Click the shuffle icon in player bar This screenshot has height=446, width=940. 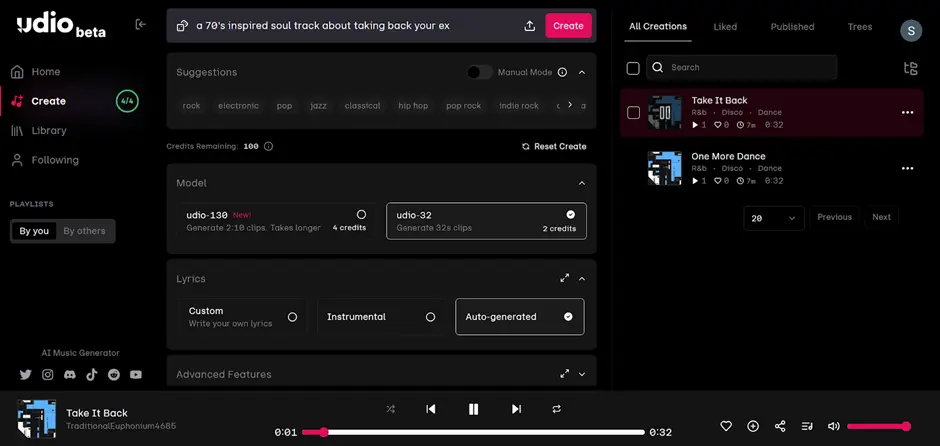(390, 409)
